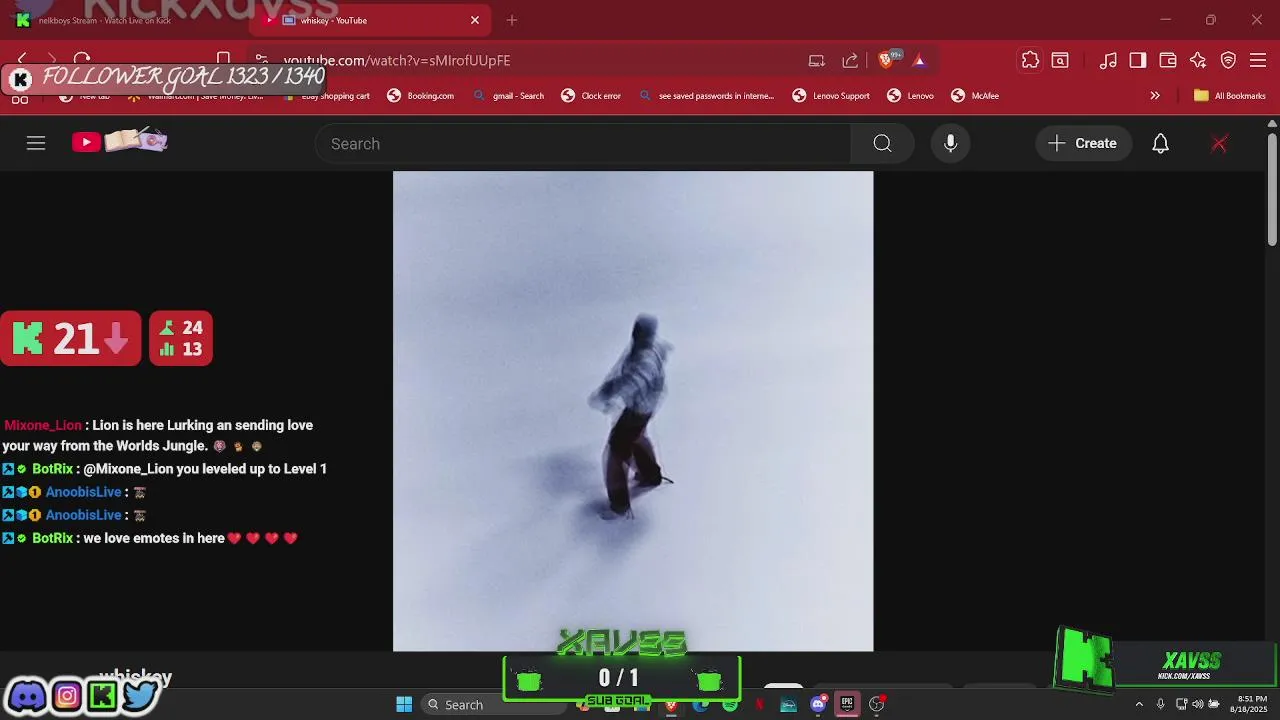The image size is (1280, 720).
Task: Open see saved passwords bookmark
Action: (706, 96)
